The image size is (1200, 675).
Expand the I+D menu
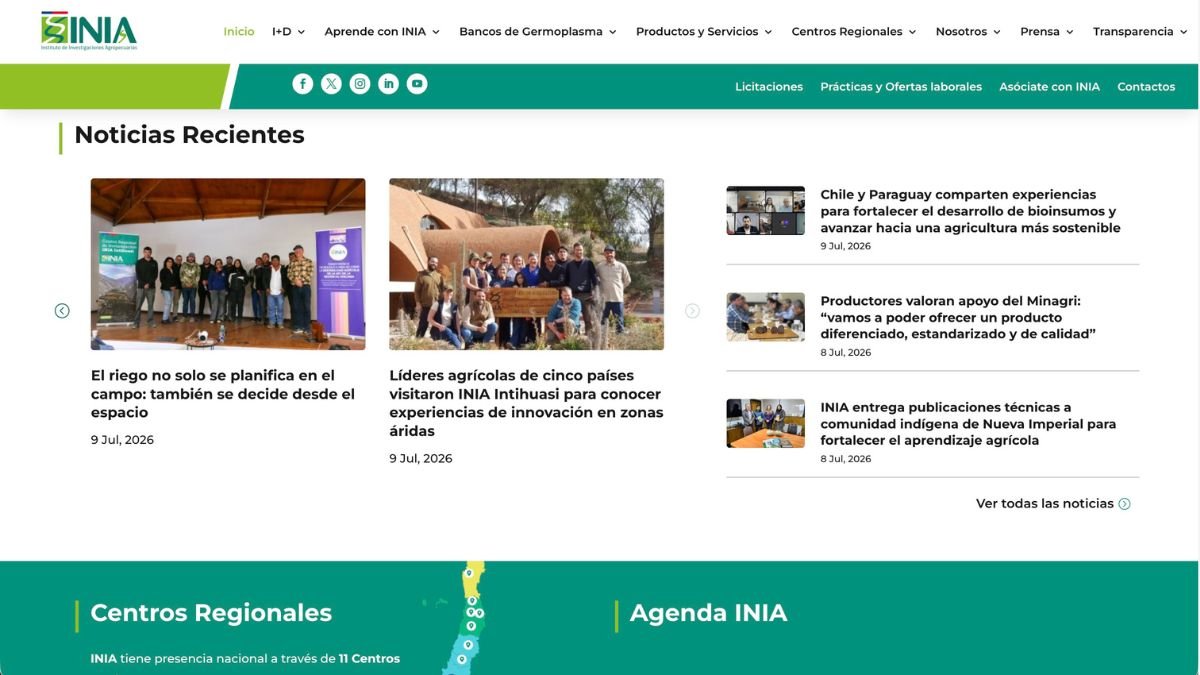tap(288, 32)
